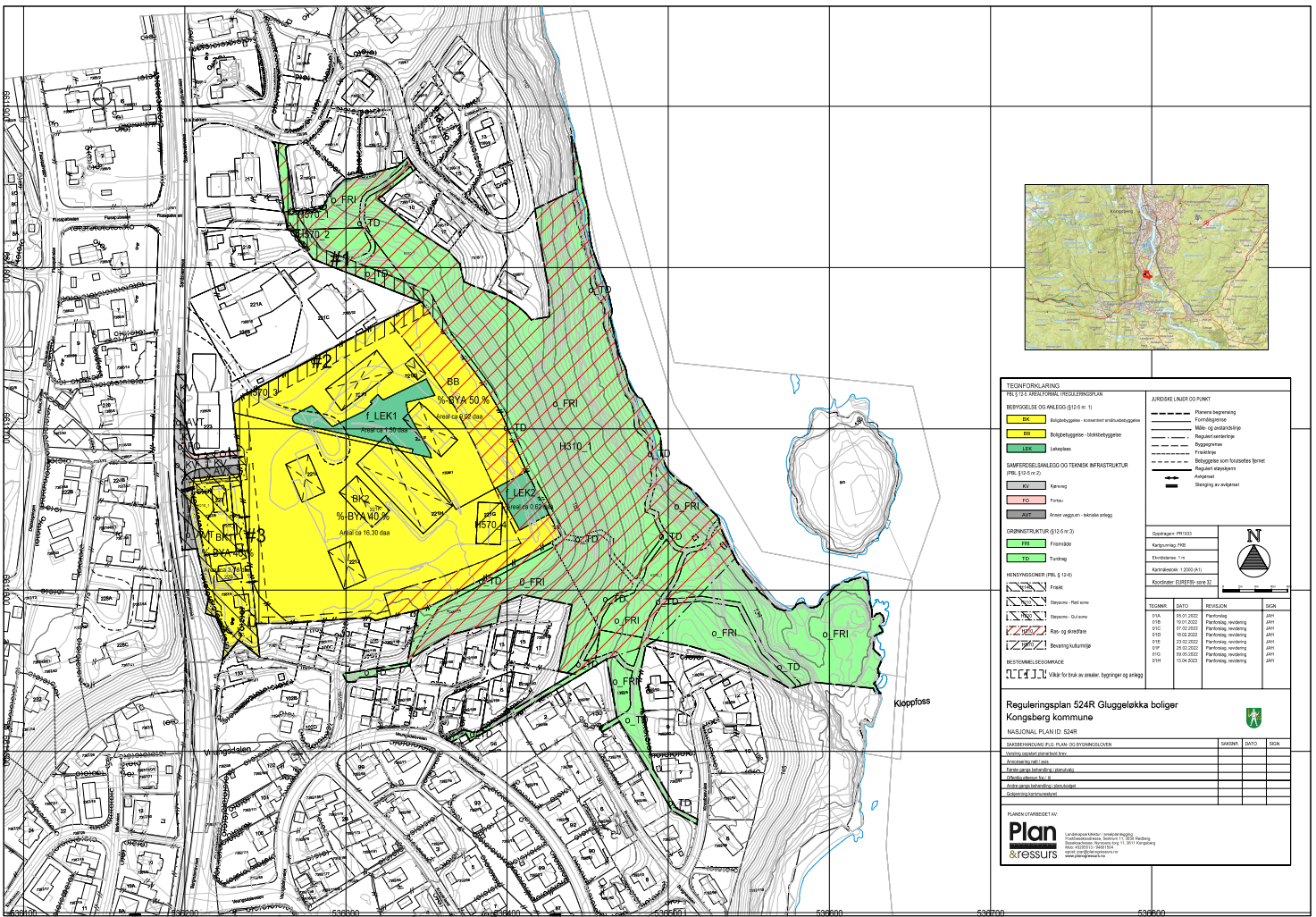The height and width of the screenshot is (917, 1316).
Task: Click the Støysone - Gul sone hatch symbol
Action: pyautogui.click(x=1026, y=616)
